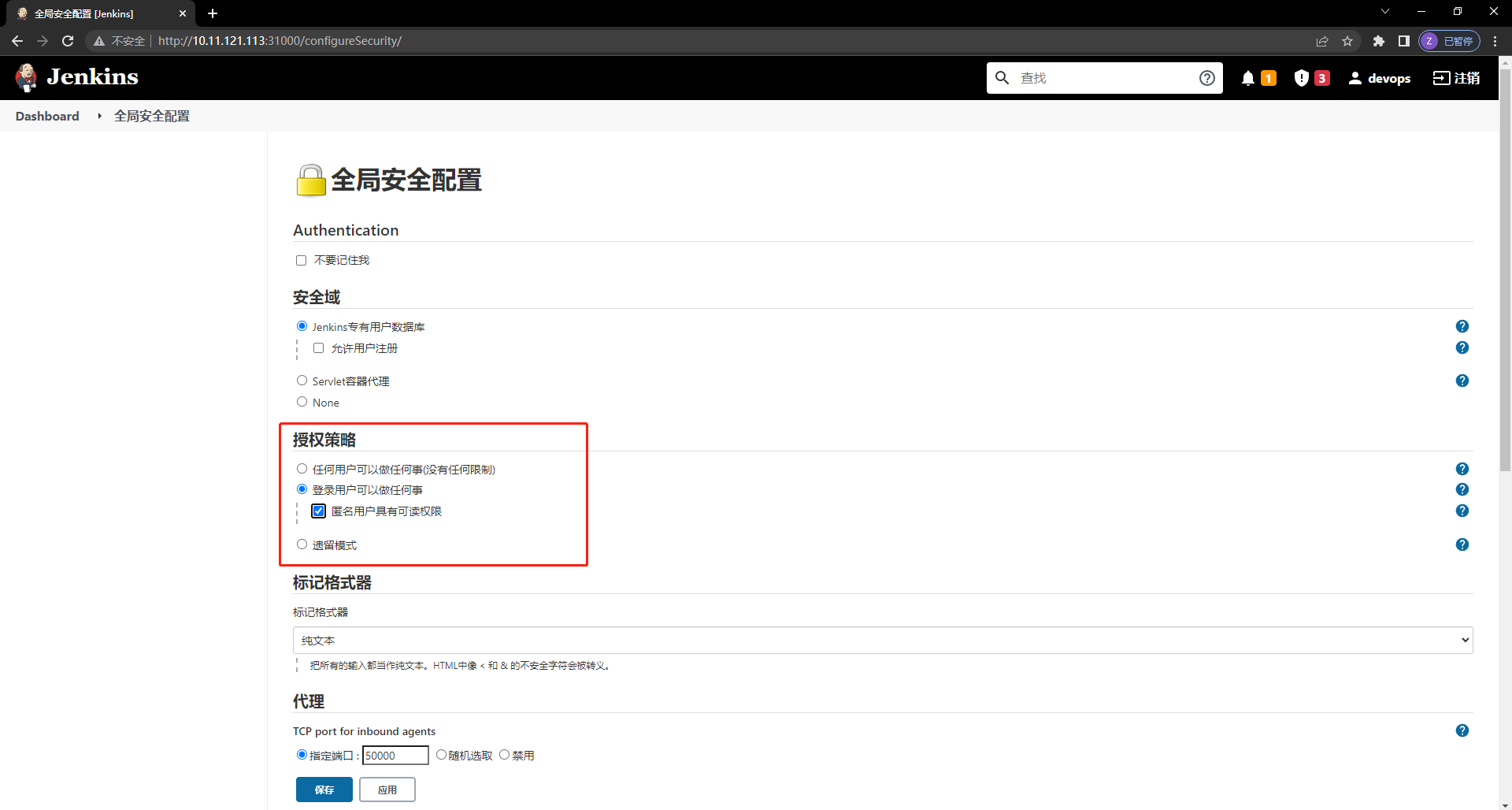The width and height of the screenshot is (1512, 810).
Task: Focus the 查找 search box
Action: pos(1103,78)
